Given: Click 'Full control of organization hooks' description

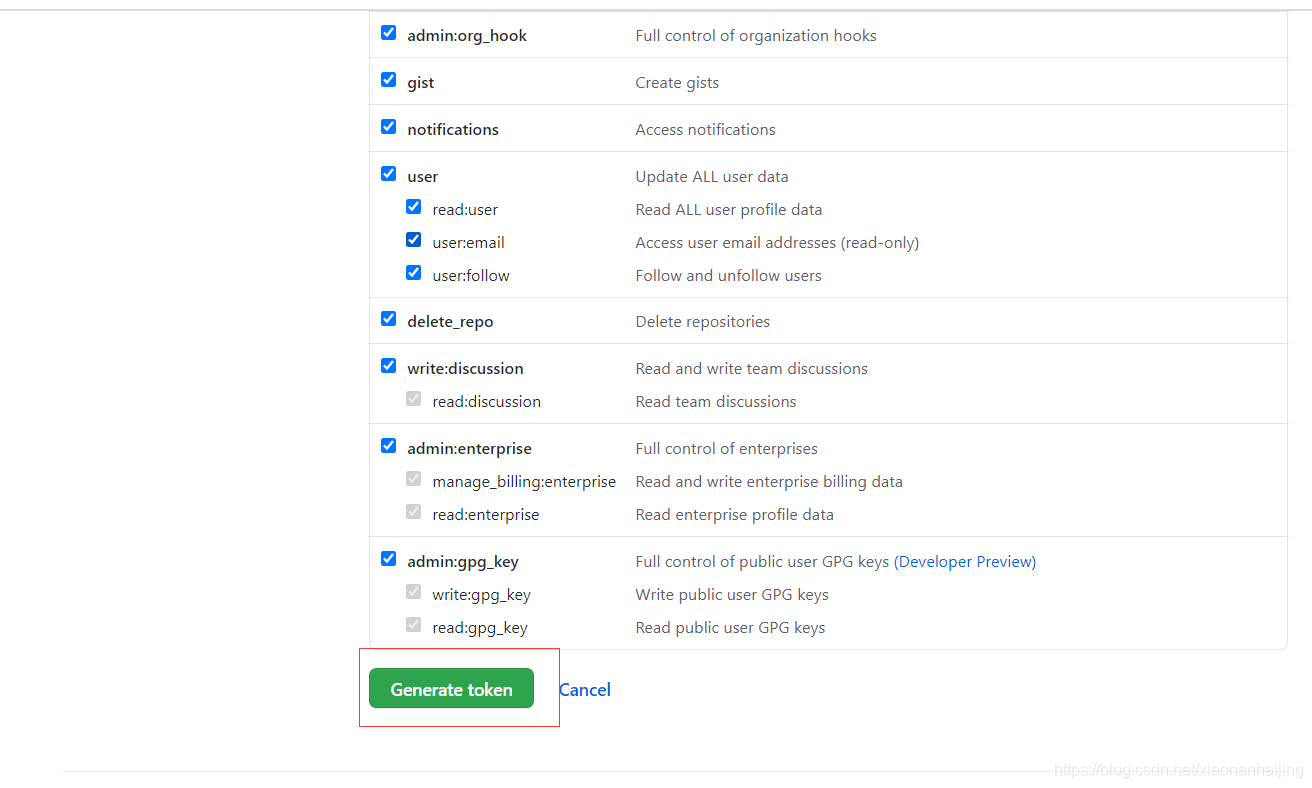Looking at the screenshot, I should click(756, 36).
